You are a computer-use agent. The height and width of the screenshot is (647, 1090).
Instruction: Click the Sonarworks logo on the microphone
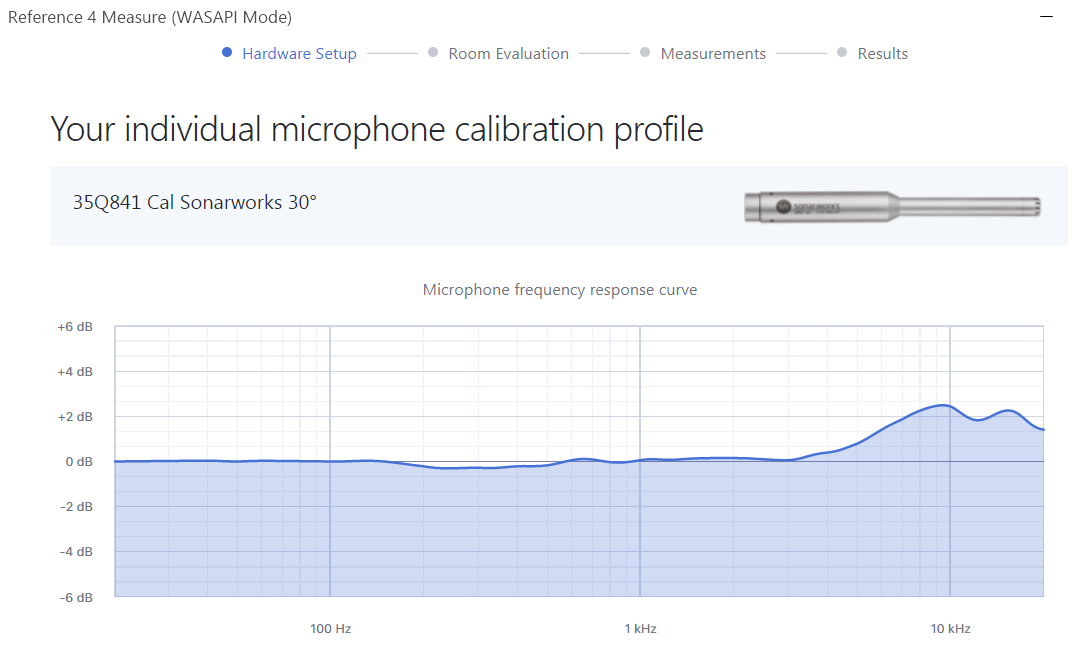[x=784, y=207]
